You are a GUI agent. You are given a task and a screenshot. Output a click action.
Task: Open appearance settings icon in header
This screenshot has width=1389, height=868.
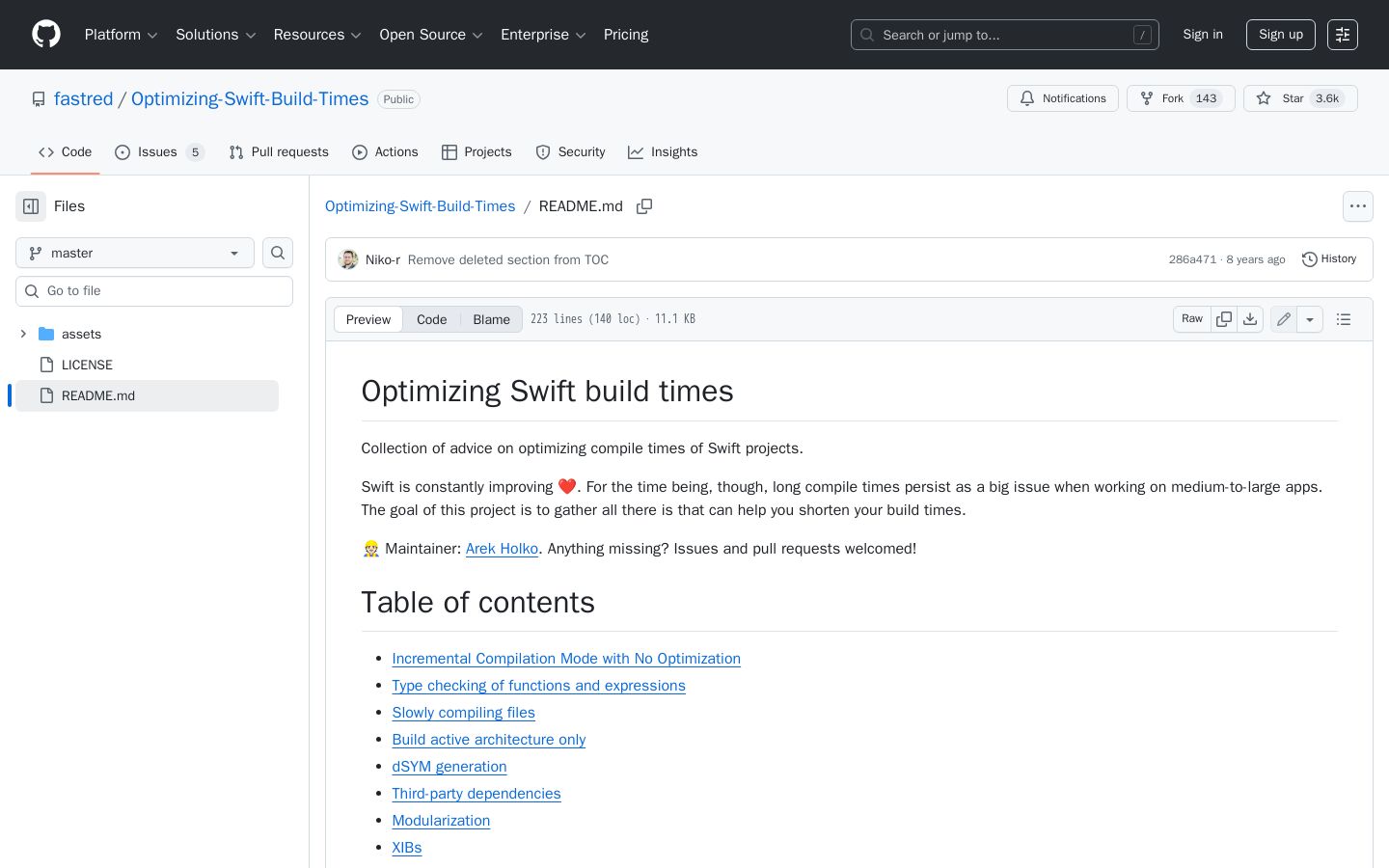click(1343, 35)
